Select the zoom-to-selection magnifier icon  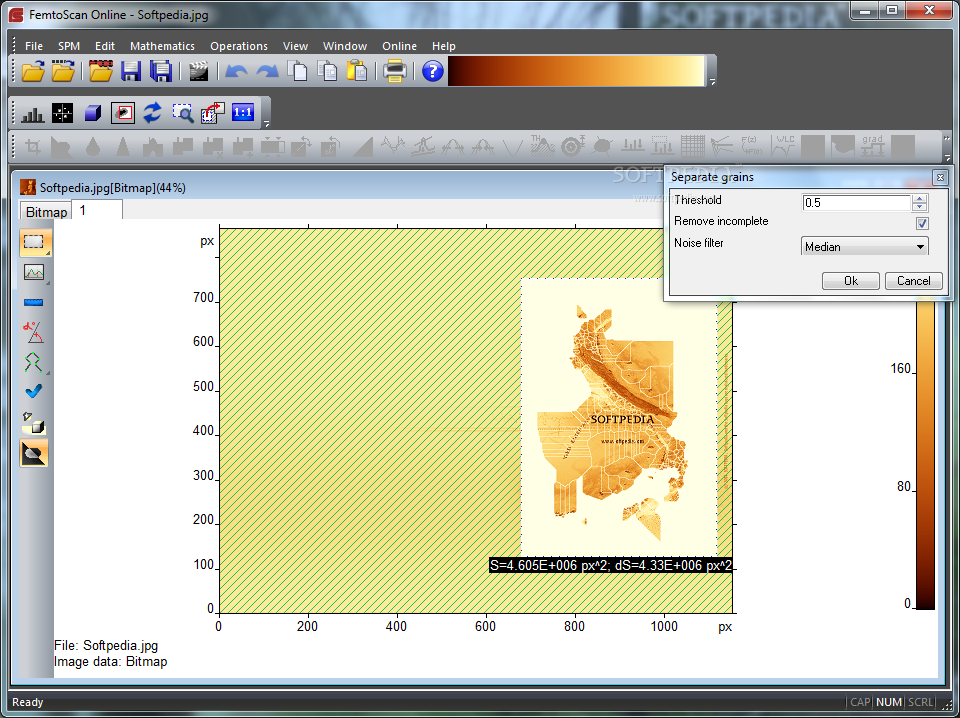pos(182,113)
